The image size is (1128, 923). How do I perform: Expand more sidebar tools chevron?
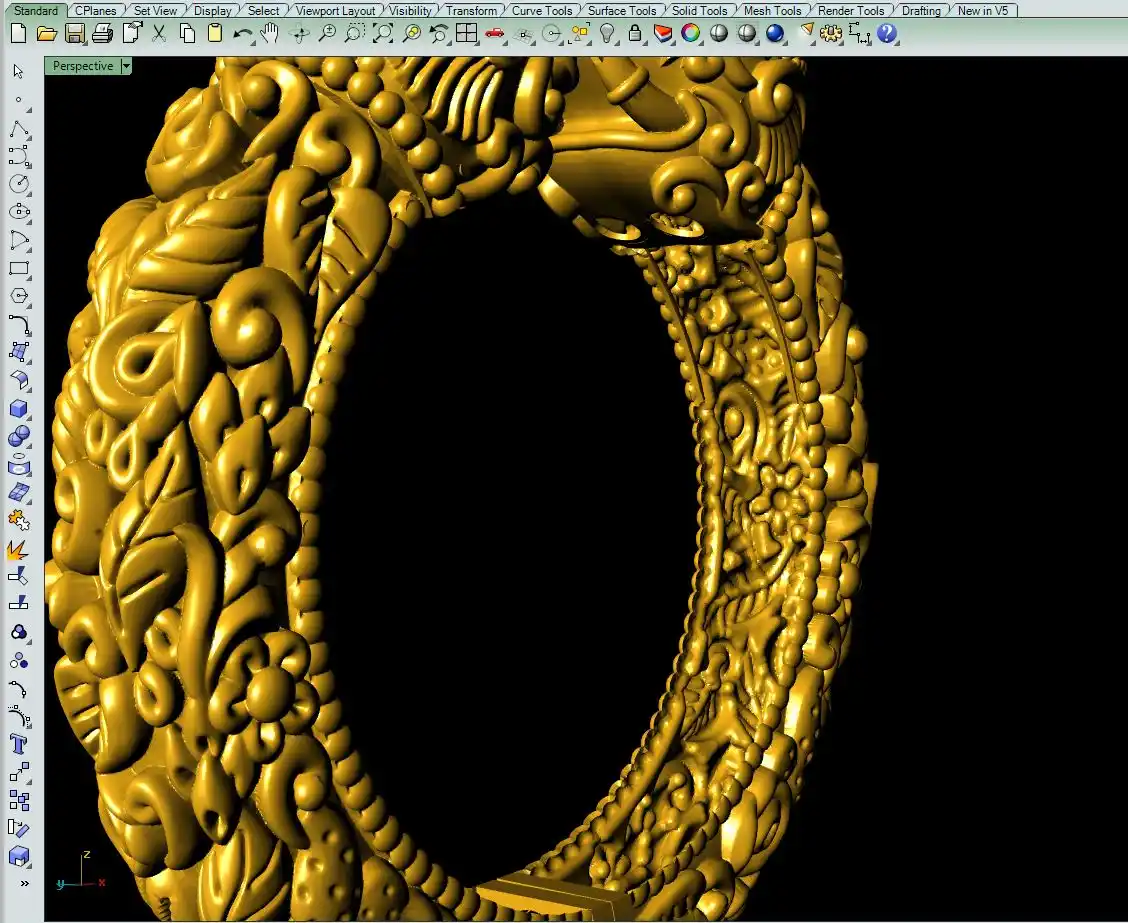click(x=24, y=884)
